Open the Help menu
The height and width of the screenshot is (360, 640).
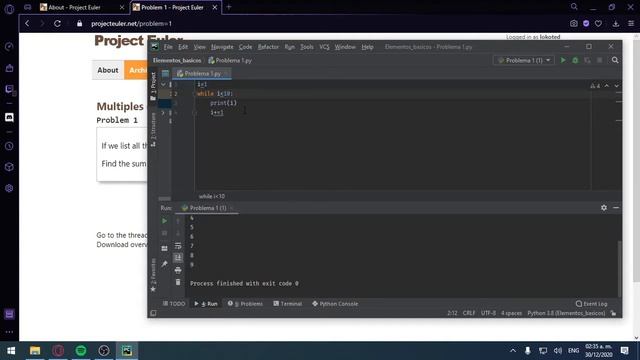point(367,47)
